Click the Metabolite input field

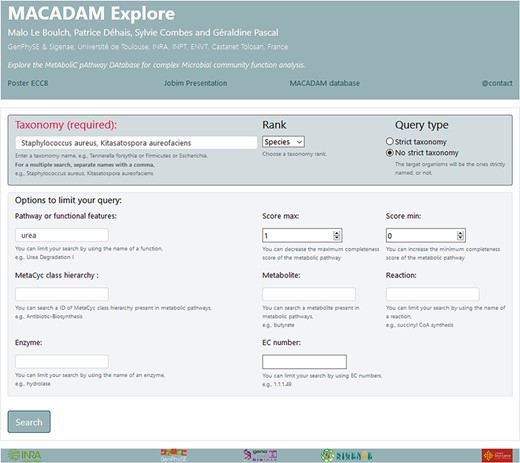(x=309, y=294)
